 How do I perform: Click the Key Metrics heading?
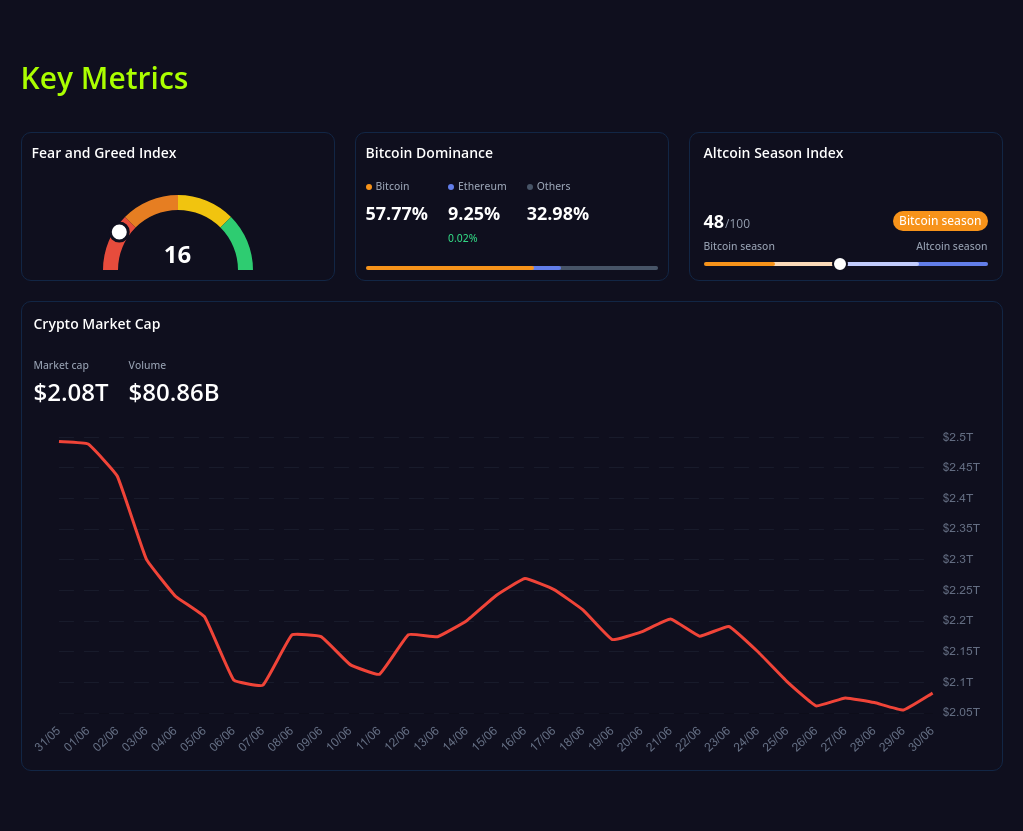click(104, 78)
